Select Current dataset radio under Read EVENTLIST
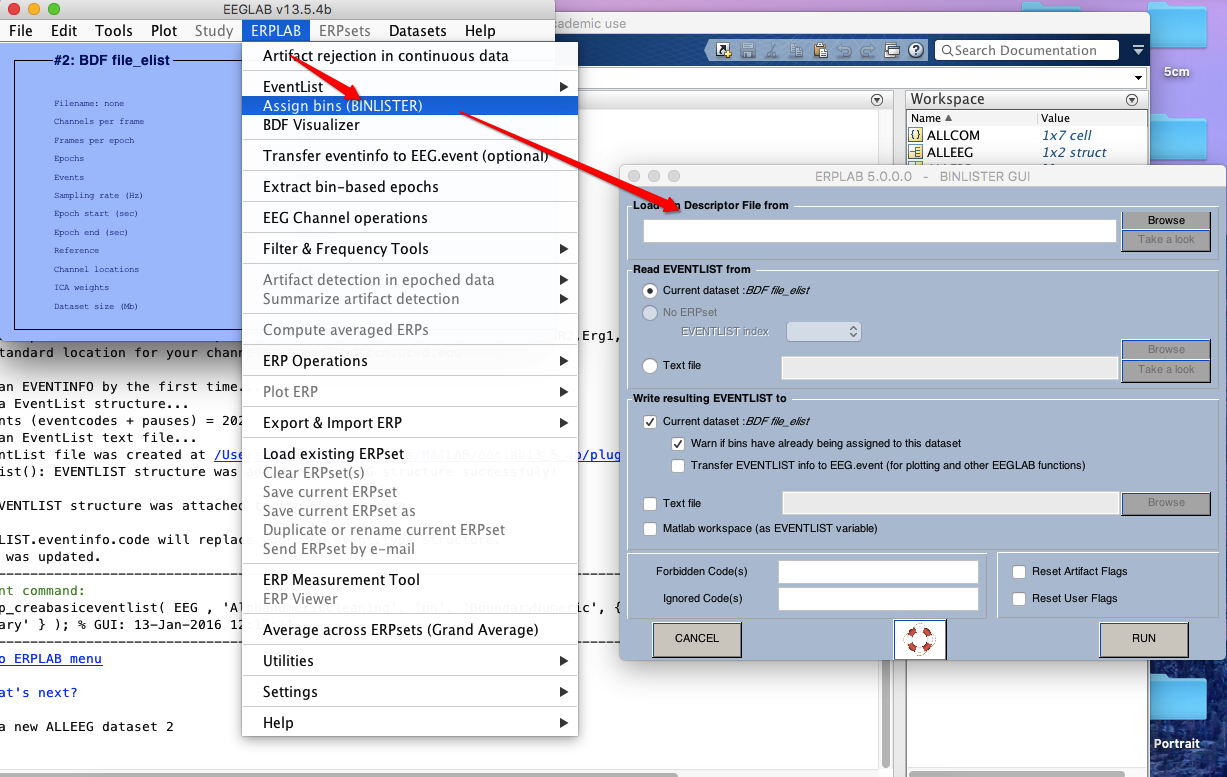1227x777 pixels. coord(651,291)
